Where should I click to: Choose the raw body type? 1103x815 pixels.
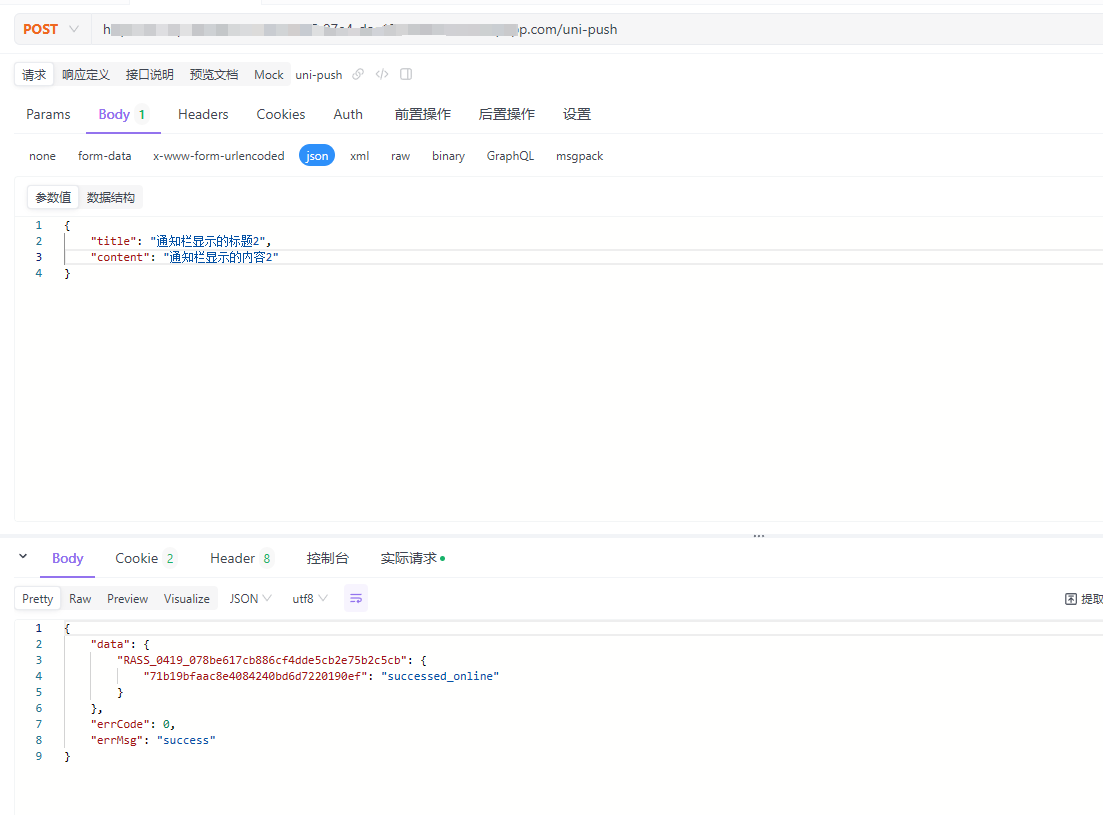[x=400, y=156]
